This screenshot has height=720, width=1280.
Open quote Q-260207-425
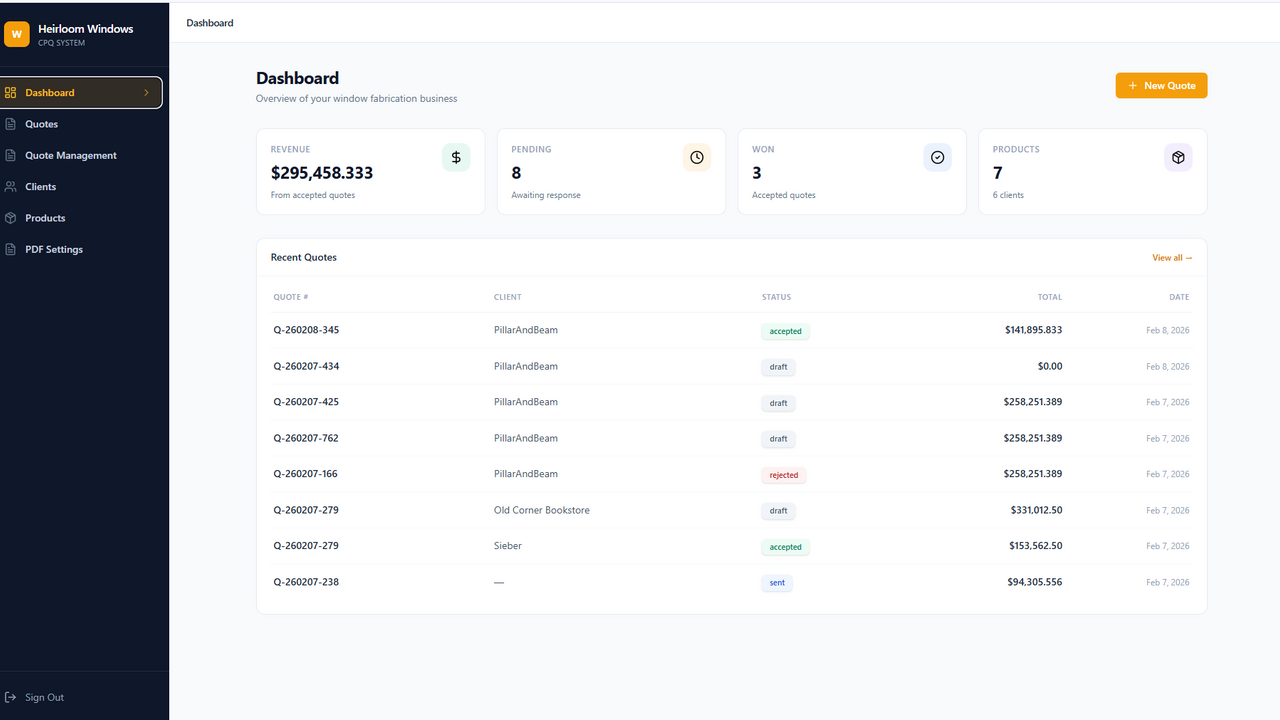pyautogui.click(x=306, y=402)
